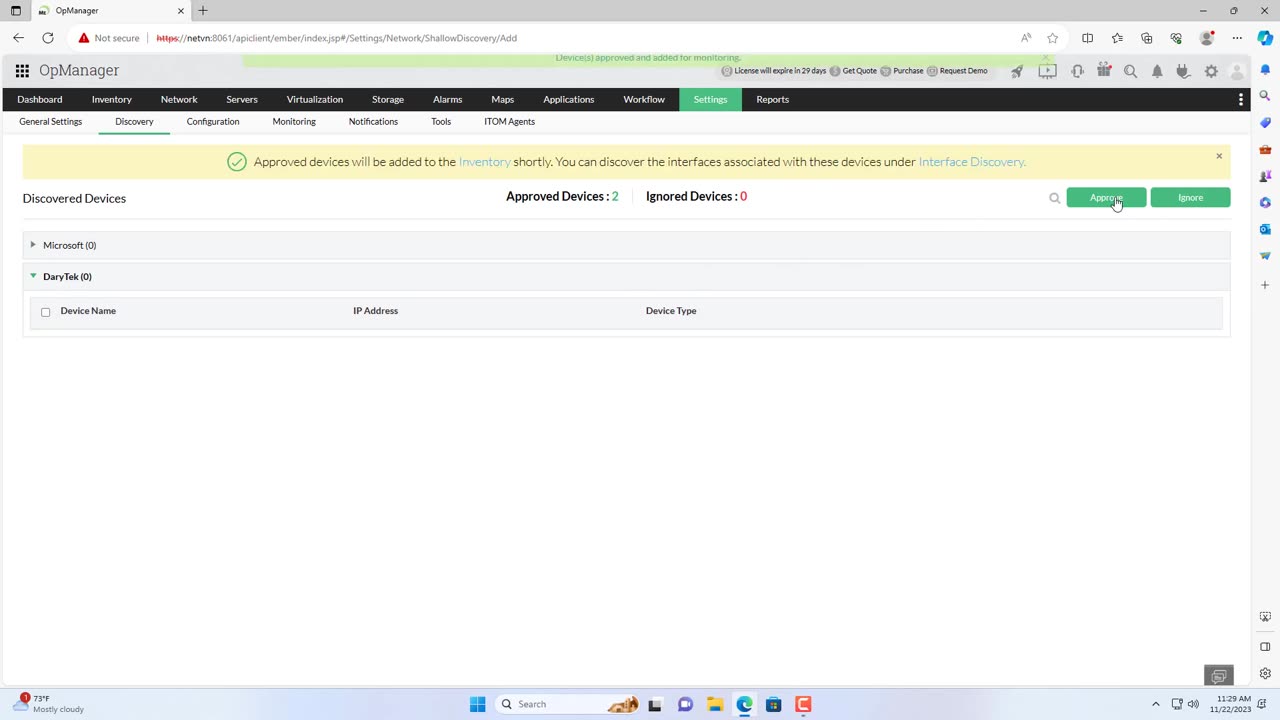Click the headset support icon
1280x720 pixels.
(1077, 71)
